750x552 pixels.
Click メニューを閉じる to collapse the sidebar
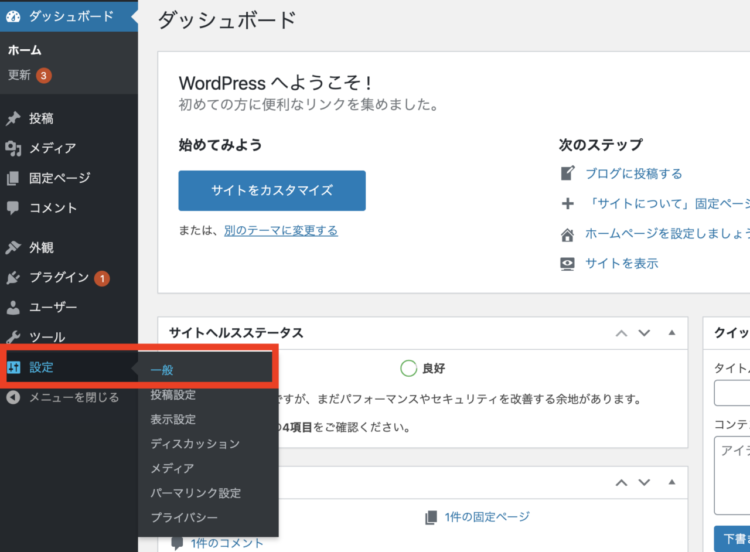pyautogui.click(x=74, y=397)
